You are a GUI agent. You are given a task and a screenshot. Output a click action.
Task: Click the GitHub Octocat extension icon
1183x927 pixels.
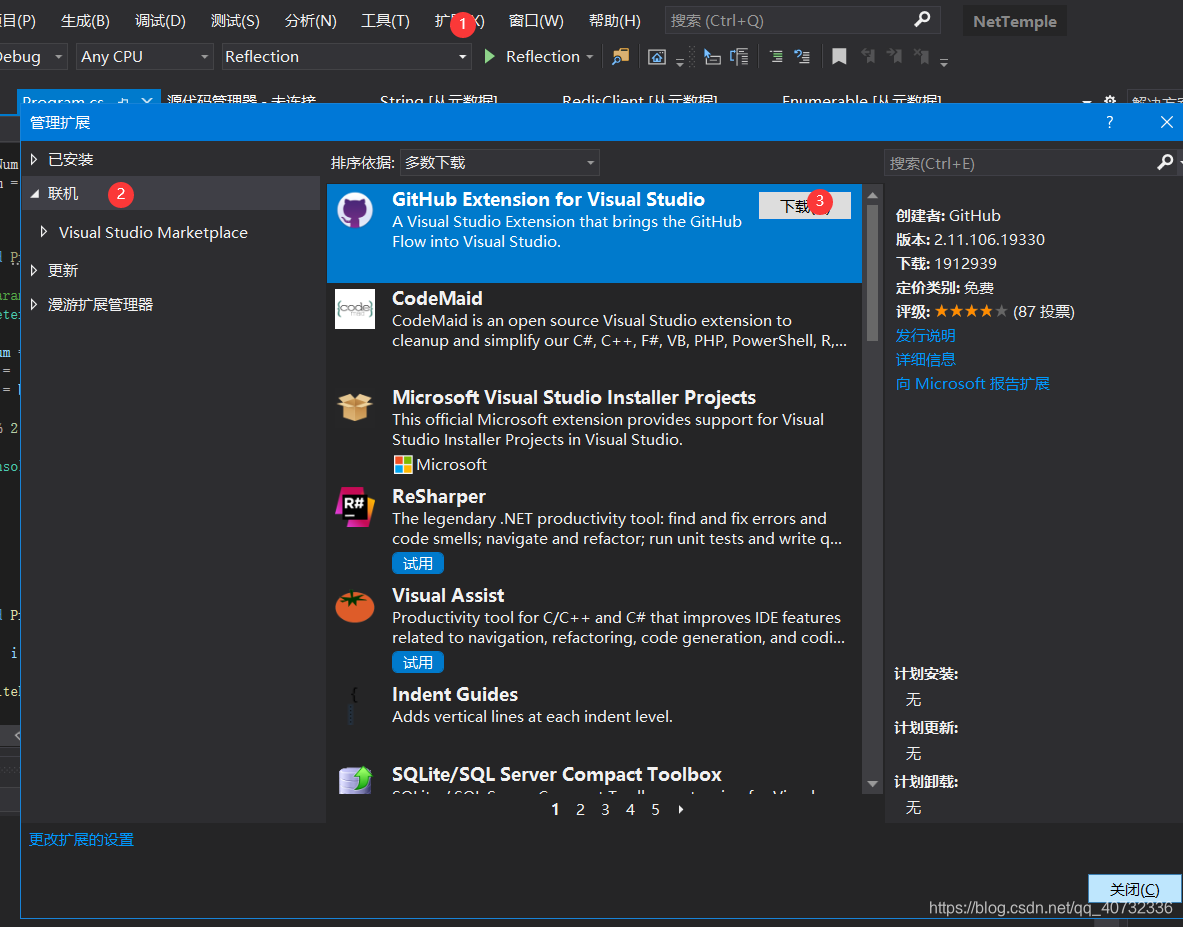pos(355,210)
